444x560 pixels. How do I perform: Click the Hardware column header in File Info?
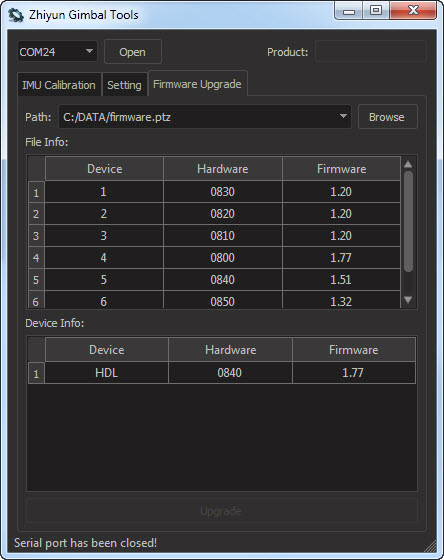pyautogui.click(x=223, y=169)
